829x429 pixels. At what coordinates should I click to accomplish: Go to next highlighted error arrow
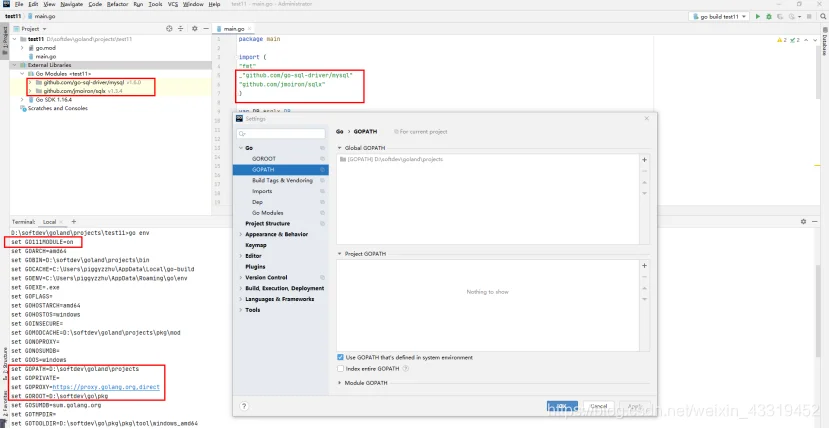coord(813,40)
